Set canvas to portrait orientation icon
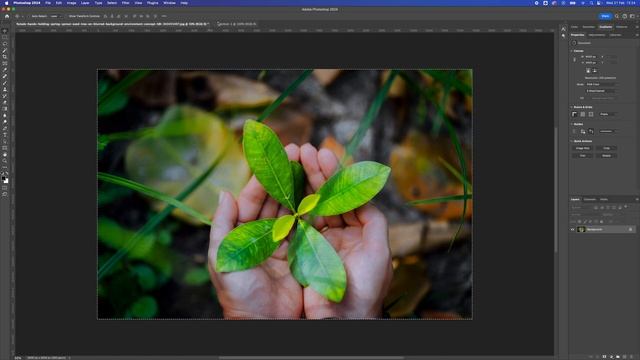 (588, 71)
